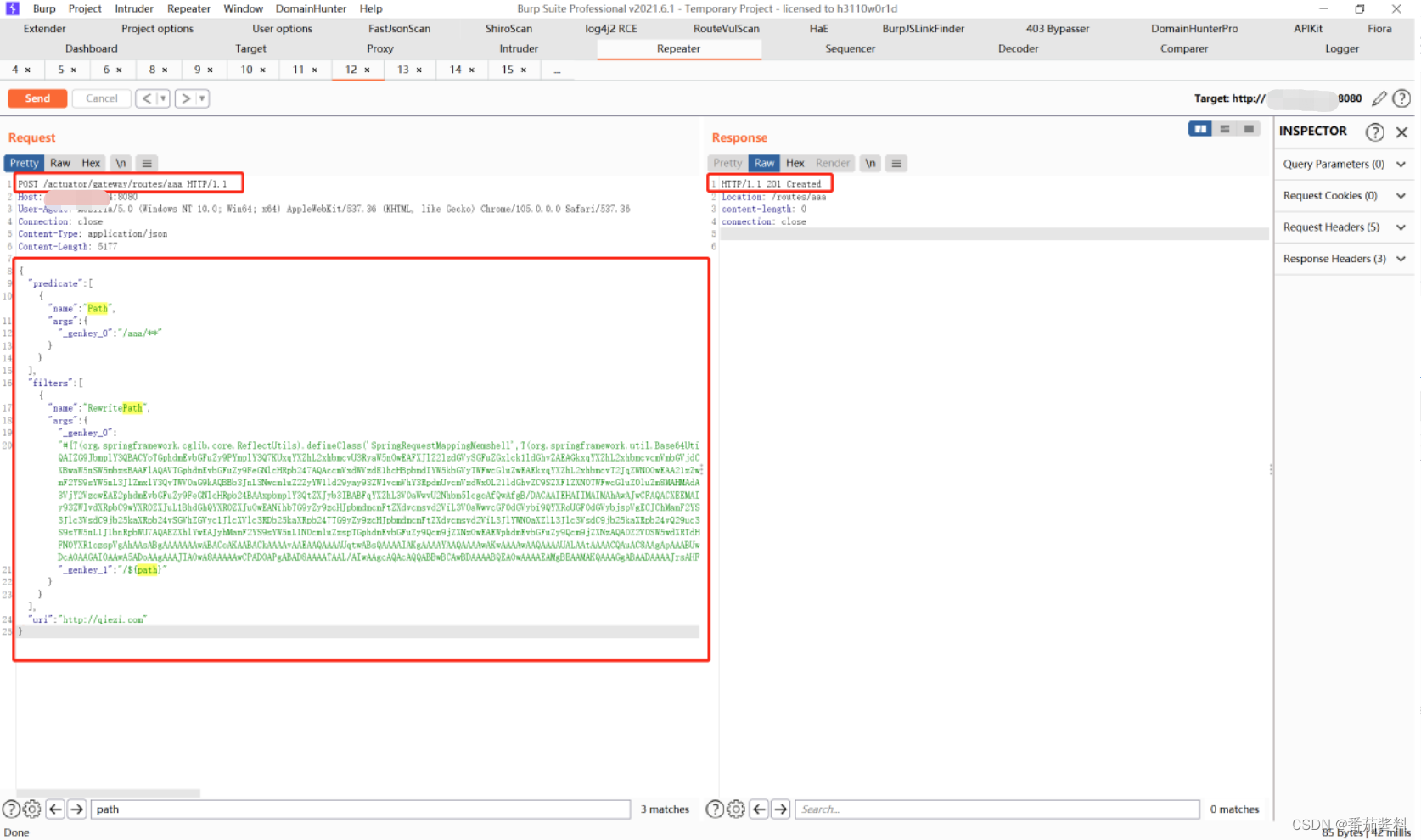1421x840 pixels.
Task: Close Repeater sub-tab 12
Action: point(367,70)
